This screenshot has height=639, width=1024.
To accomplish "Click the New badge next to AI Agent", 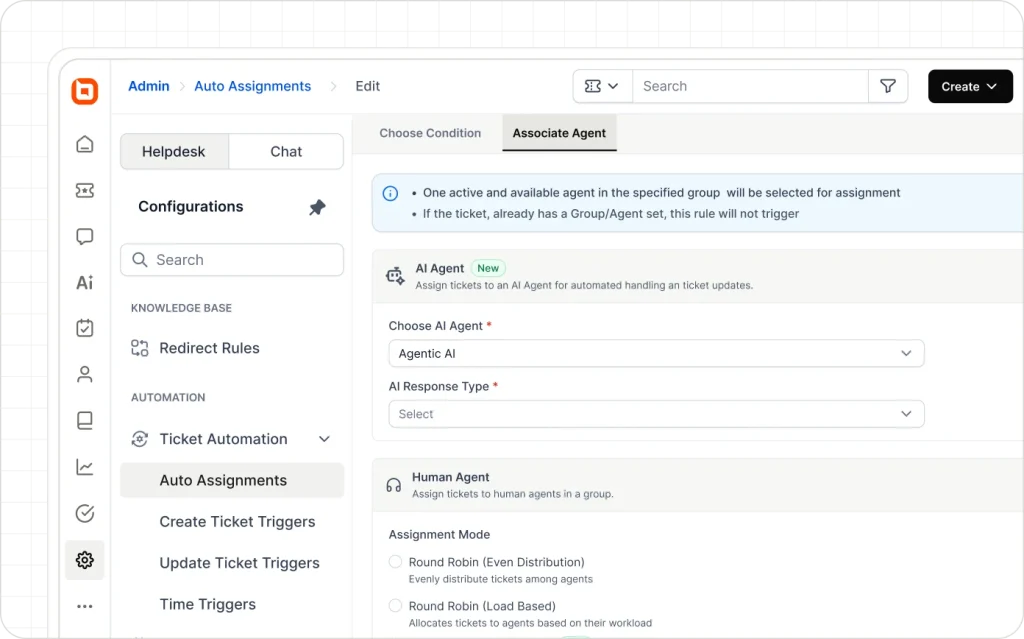I will [x=488, y=269].
